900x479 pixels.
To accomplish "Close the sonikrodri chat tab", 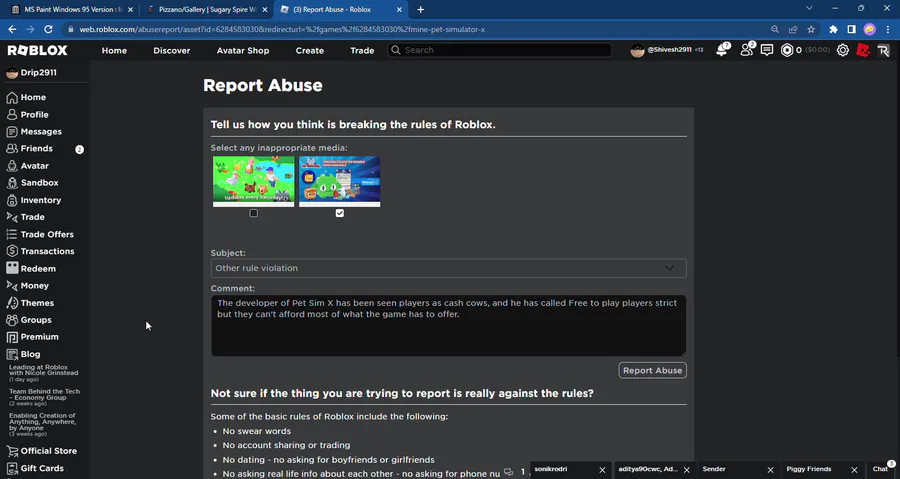I will point(602,470).
